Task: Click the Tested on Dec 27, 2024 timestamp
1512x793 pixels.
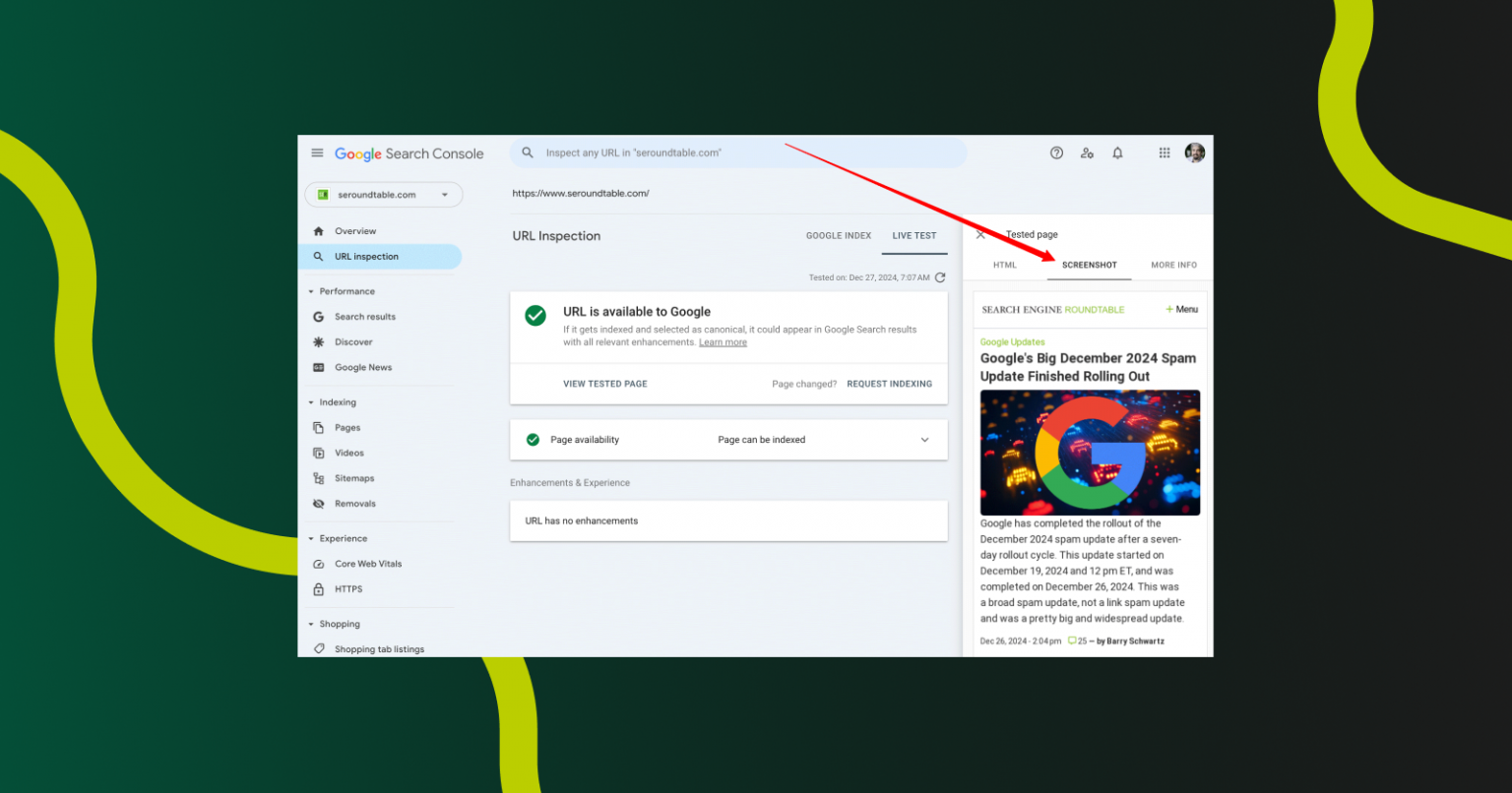Action: pyautogui.click(x=869, y=277)
